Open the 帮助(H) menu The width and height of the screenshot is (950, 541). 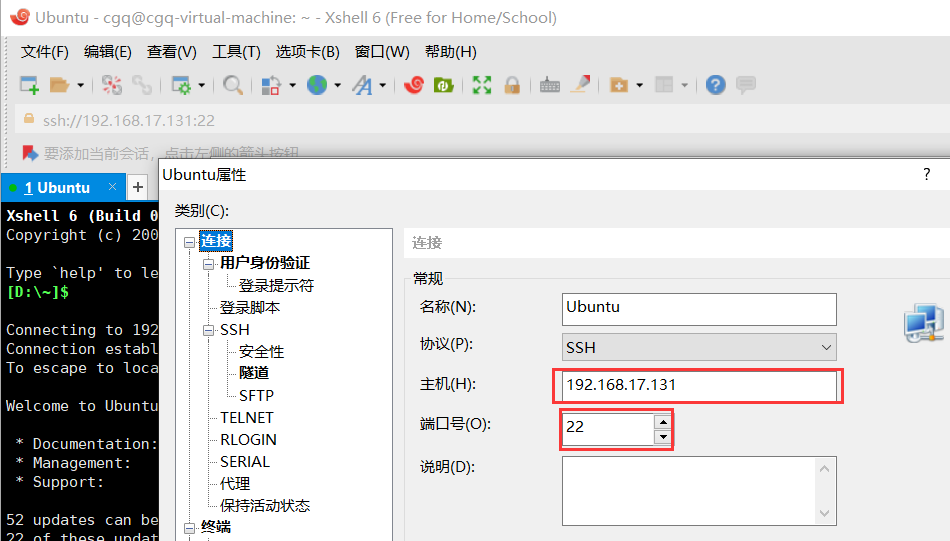[x=451, y=52]
